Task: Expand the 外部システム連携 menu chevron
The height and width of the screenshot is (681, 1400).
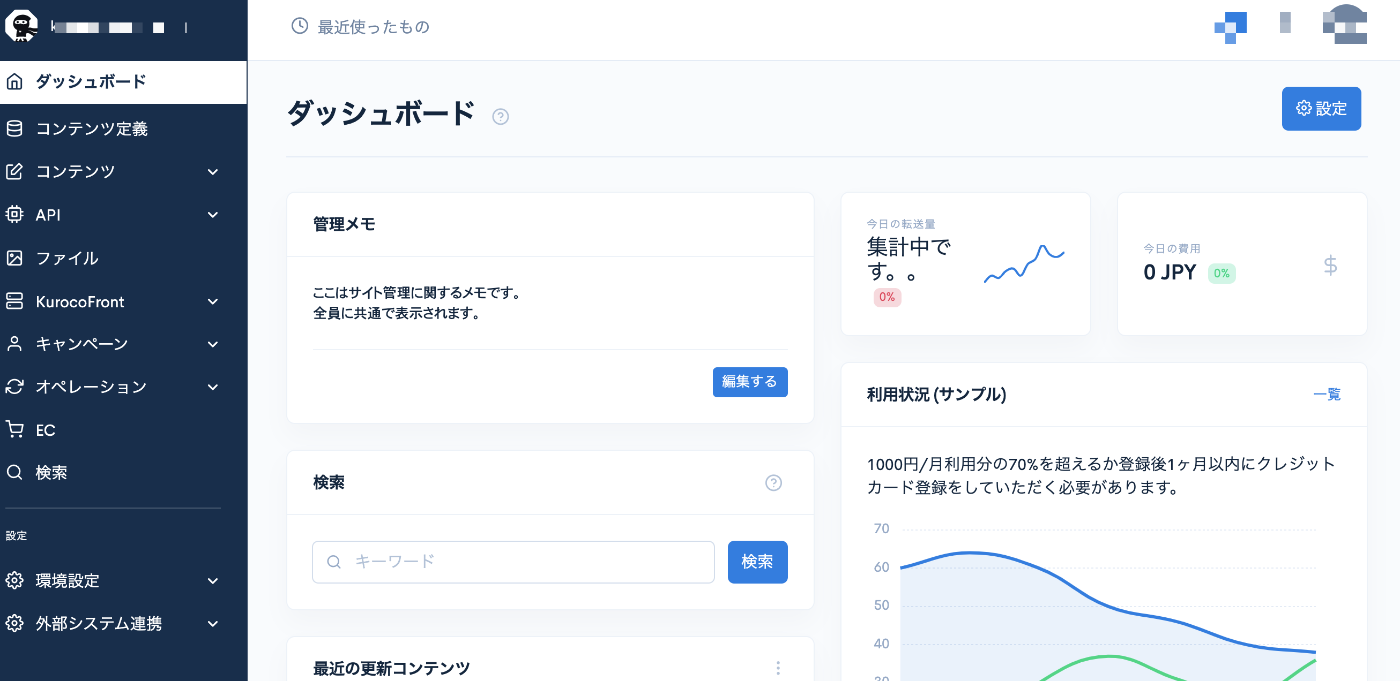Action: click(x=213, y=624)
